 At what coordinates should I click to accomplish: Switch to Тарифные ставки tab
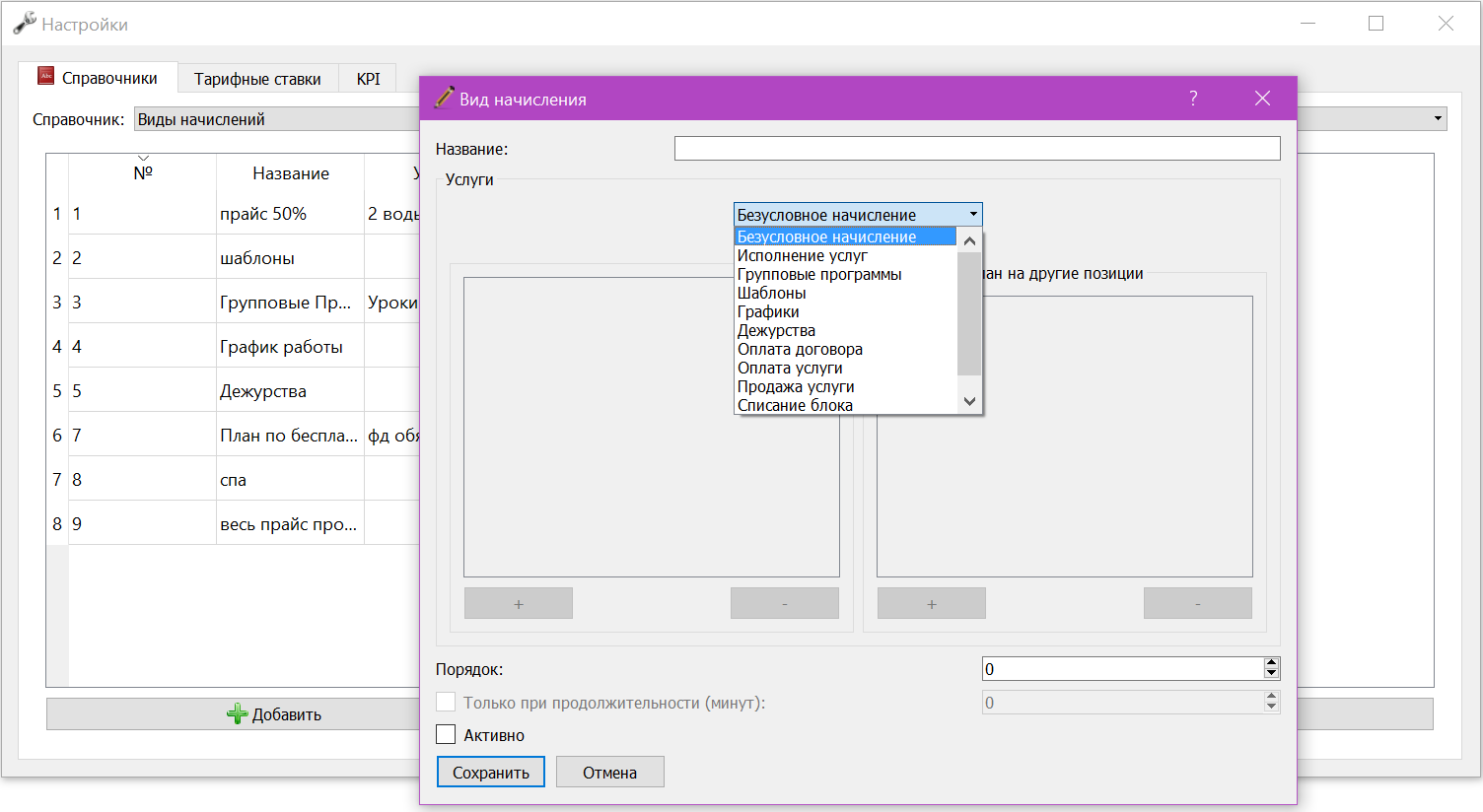257,79
